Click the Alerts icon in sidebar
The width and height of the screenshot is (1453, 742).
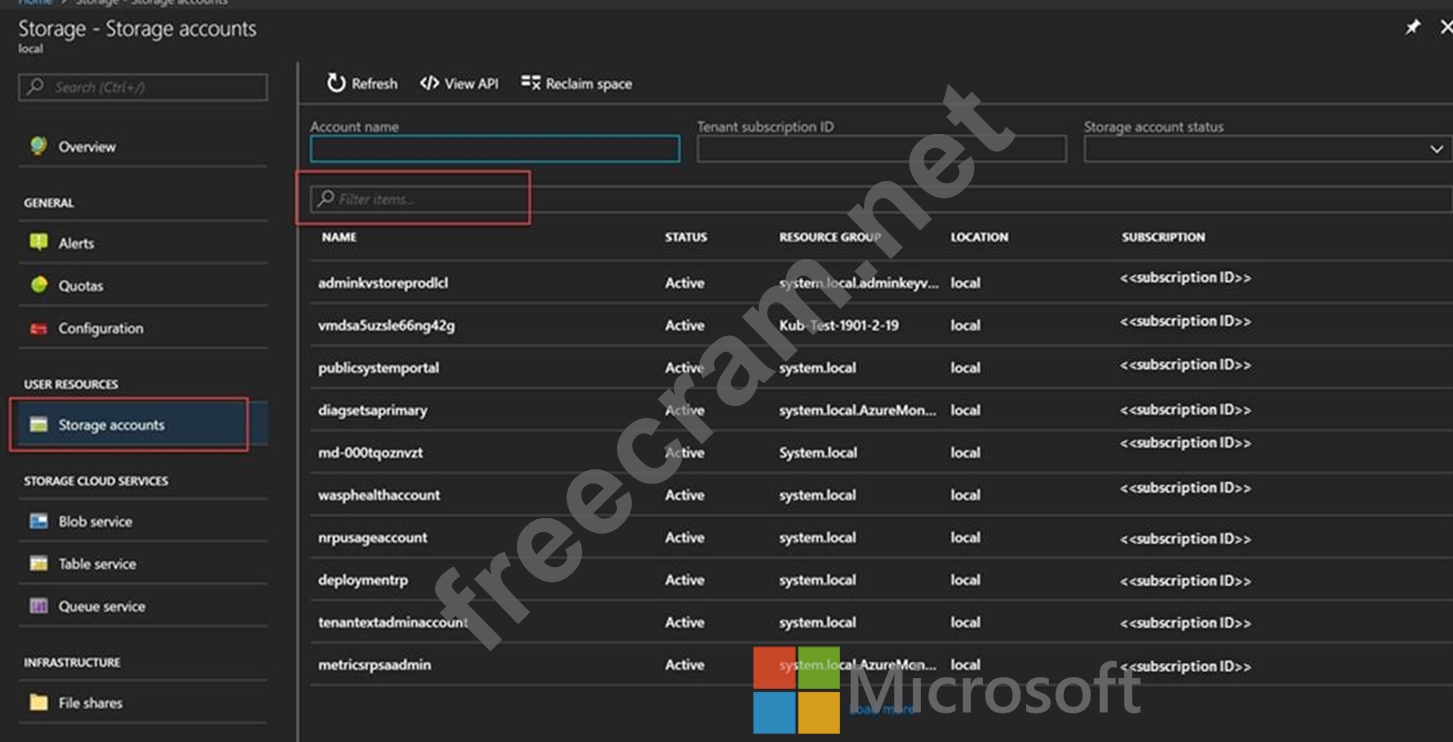(39, 242)
